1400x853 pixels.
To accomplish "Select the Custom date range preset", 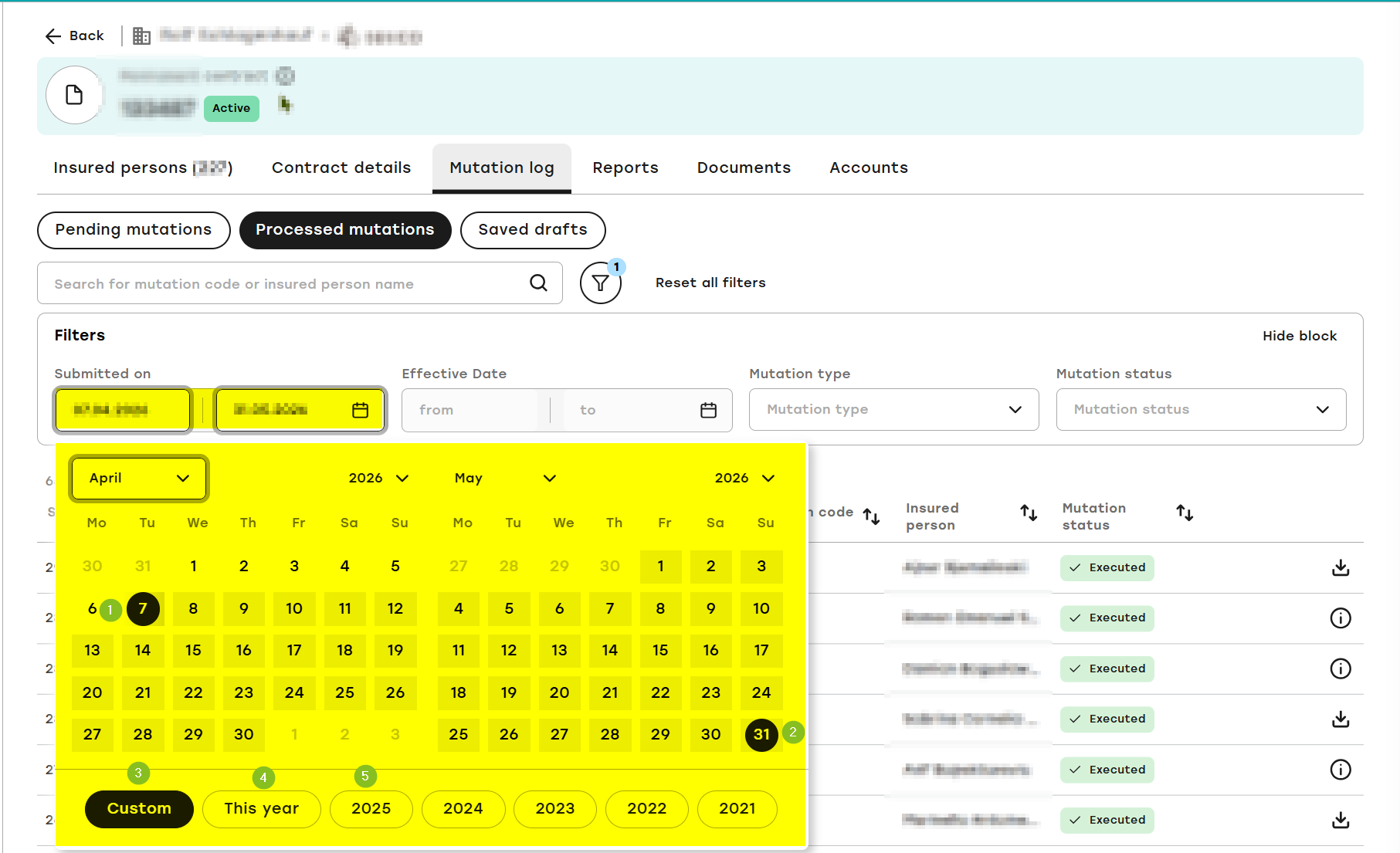I will pos(139,809).
